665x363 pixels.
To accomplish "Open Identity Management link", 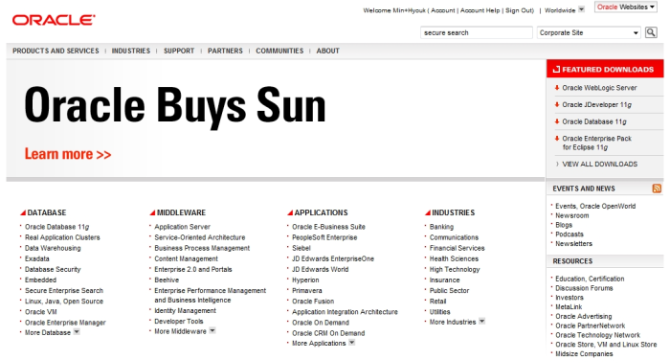I will click(x=185, y=310).
